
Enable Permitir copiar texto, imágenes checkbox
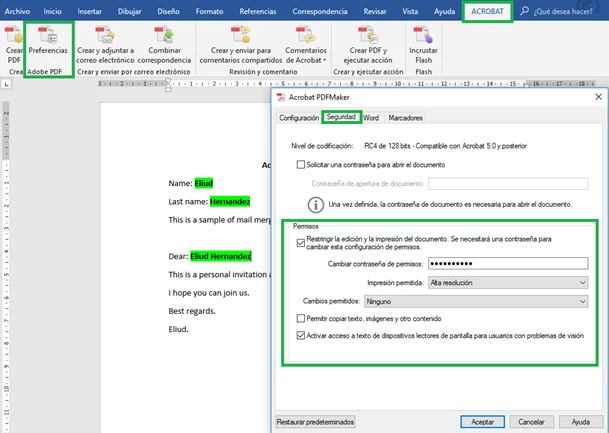pyautogui.click(x=301, y=318)
